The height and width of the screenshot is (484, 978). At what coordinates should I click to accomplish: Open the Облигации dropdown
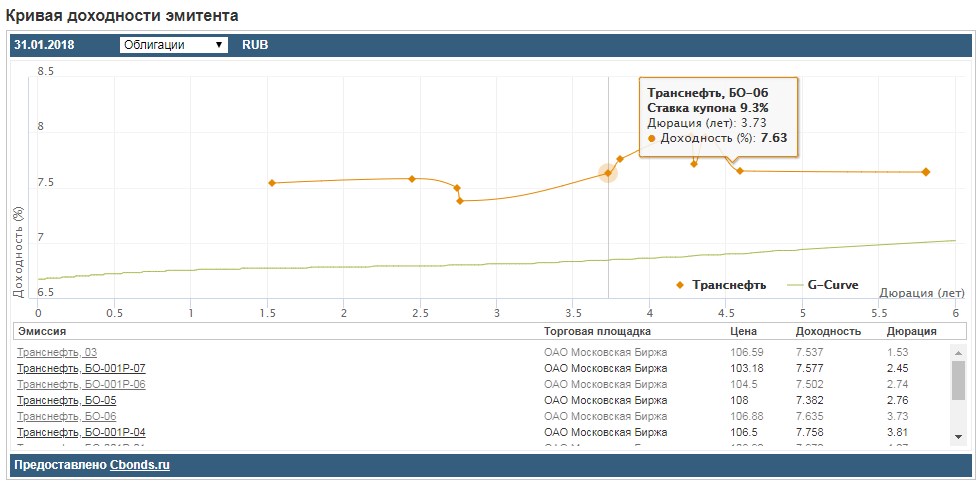(174, 45)
